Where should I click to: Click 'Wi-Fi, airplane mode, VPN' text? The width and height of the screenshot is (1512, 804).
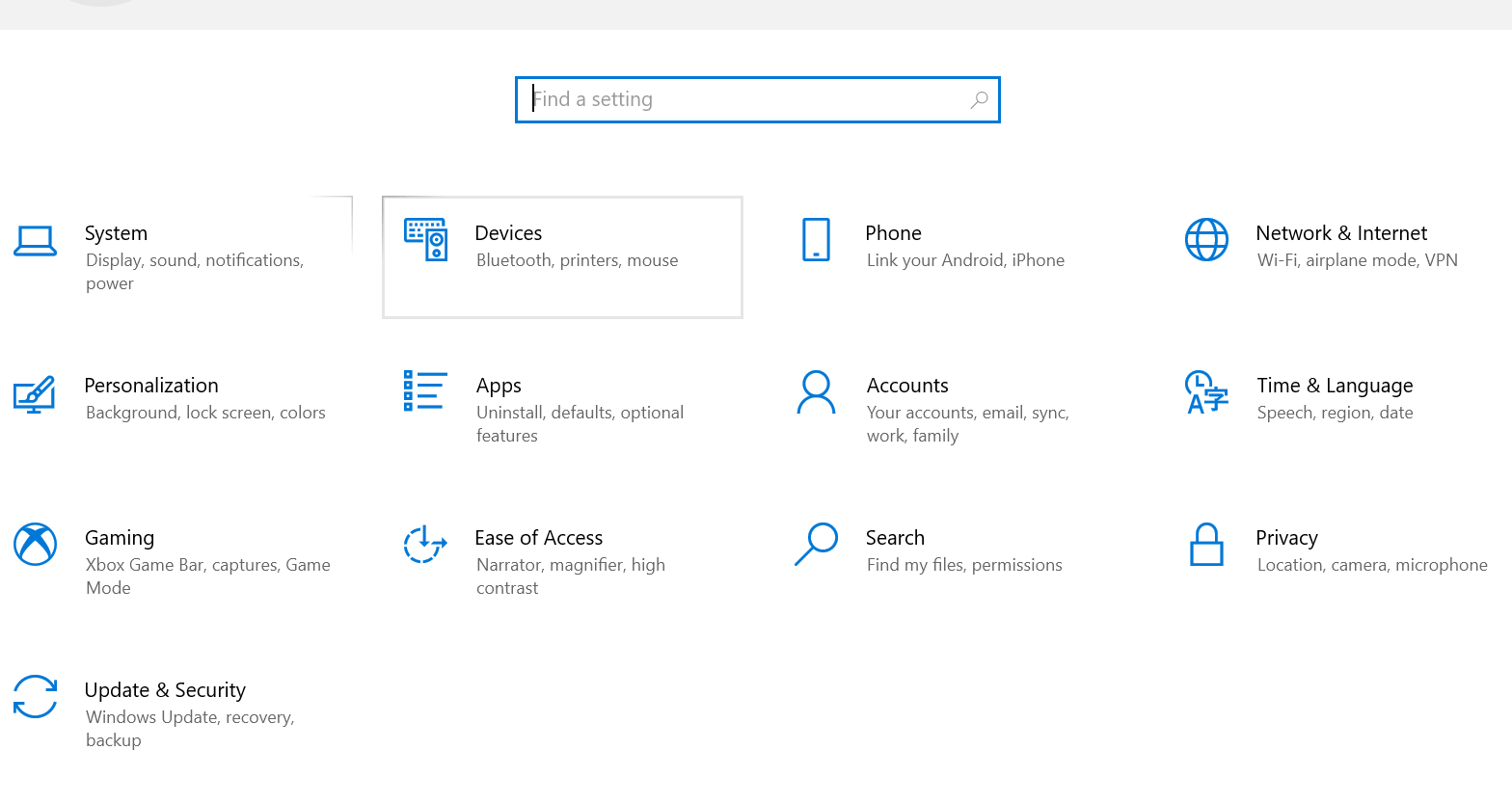pyautogui.click(x=1357, y=260)
